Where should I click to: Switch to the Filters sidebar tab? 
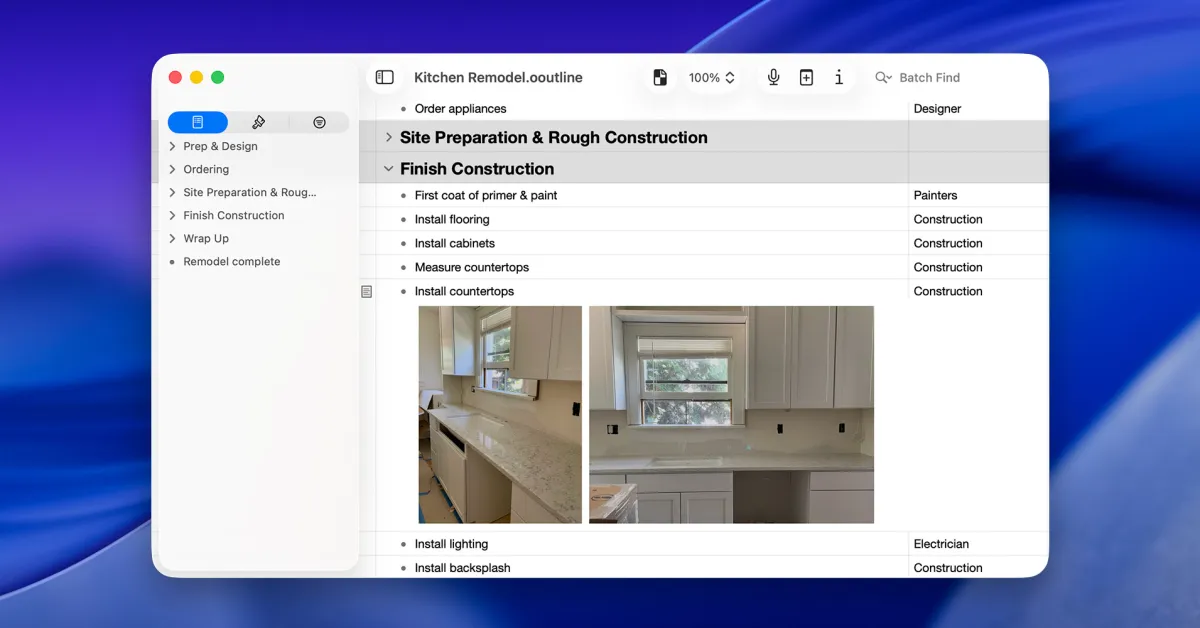319,122
